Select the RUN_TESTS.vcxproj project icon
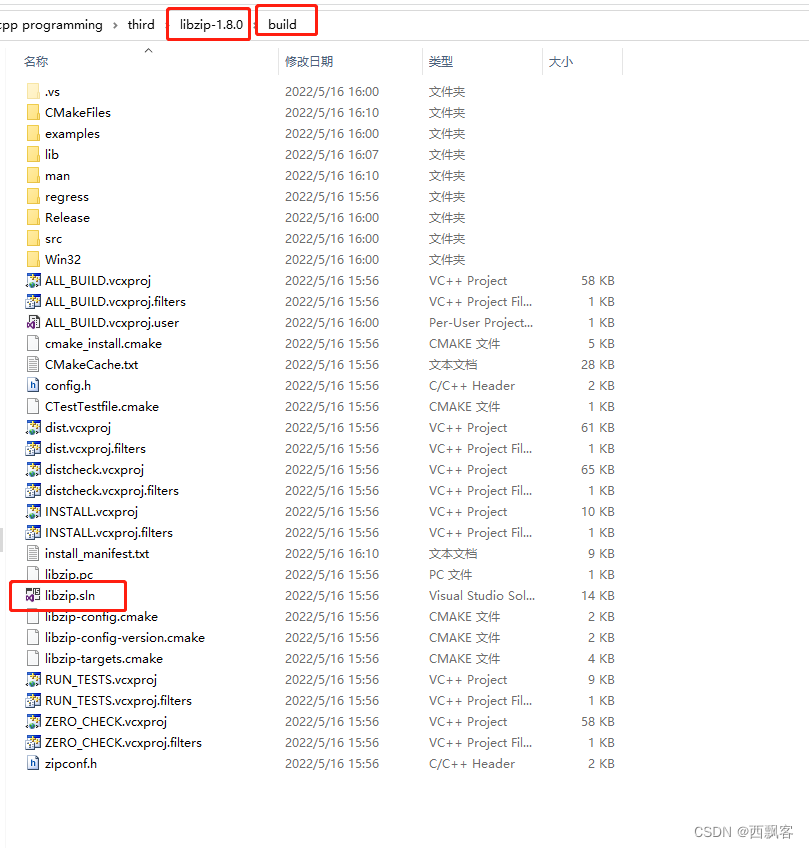Image resolution: width=809 pixels, height=848 pixels. point(35,679)
